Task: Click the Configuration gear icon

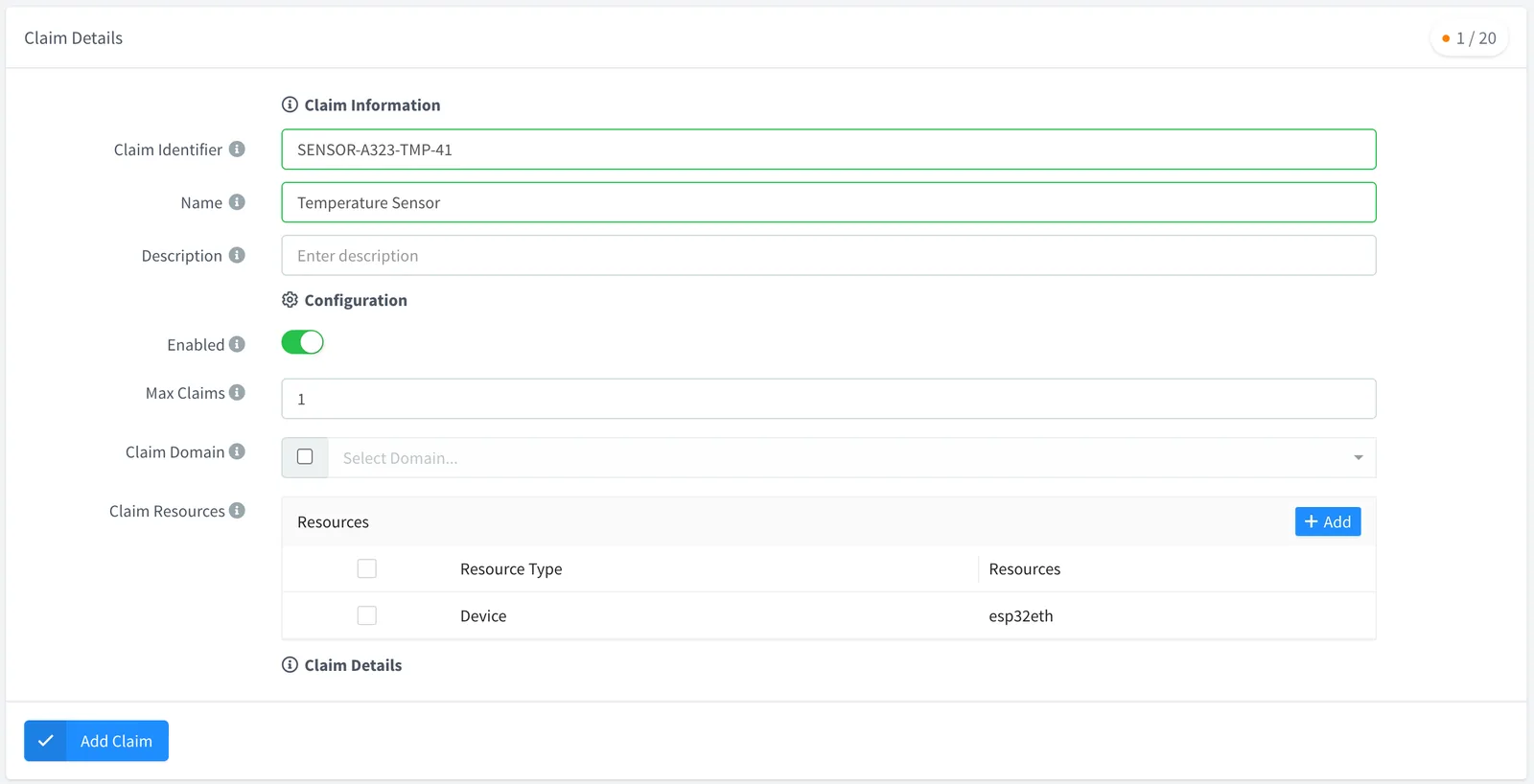Action: 290,300
